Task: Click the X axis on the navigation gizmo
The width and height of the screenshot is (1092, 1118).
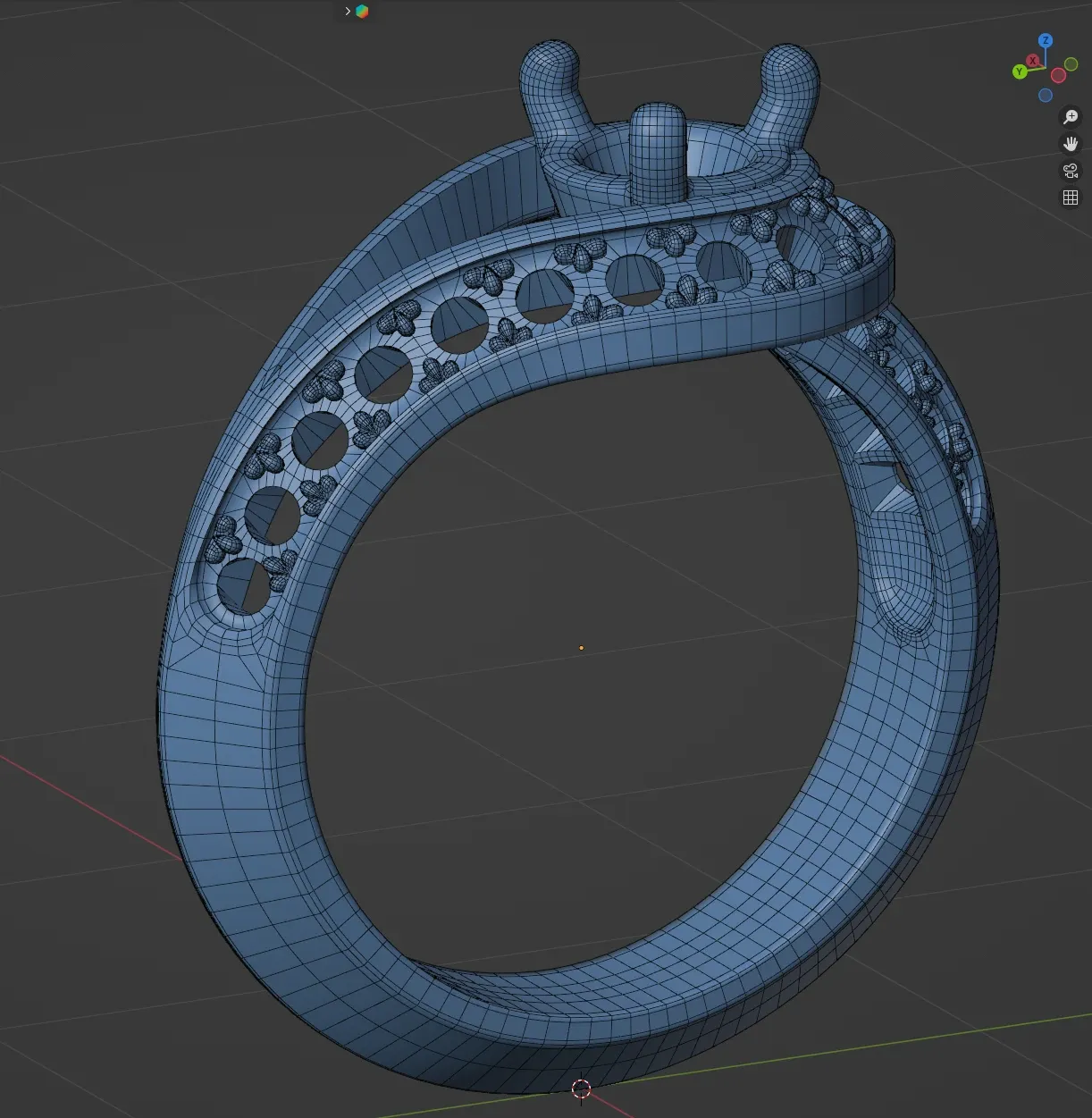Action: [1033, 60]
